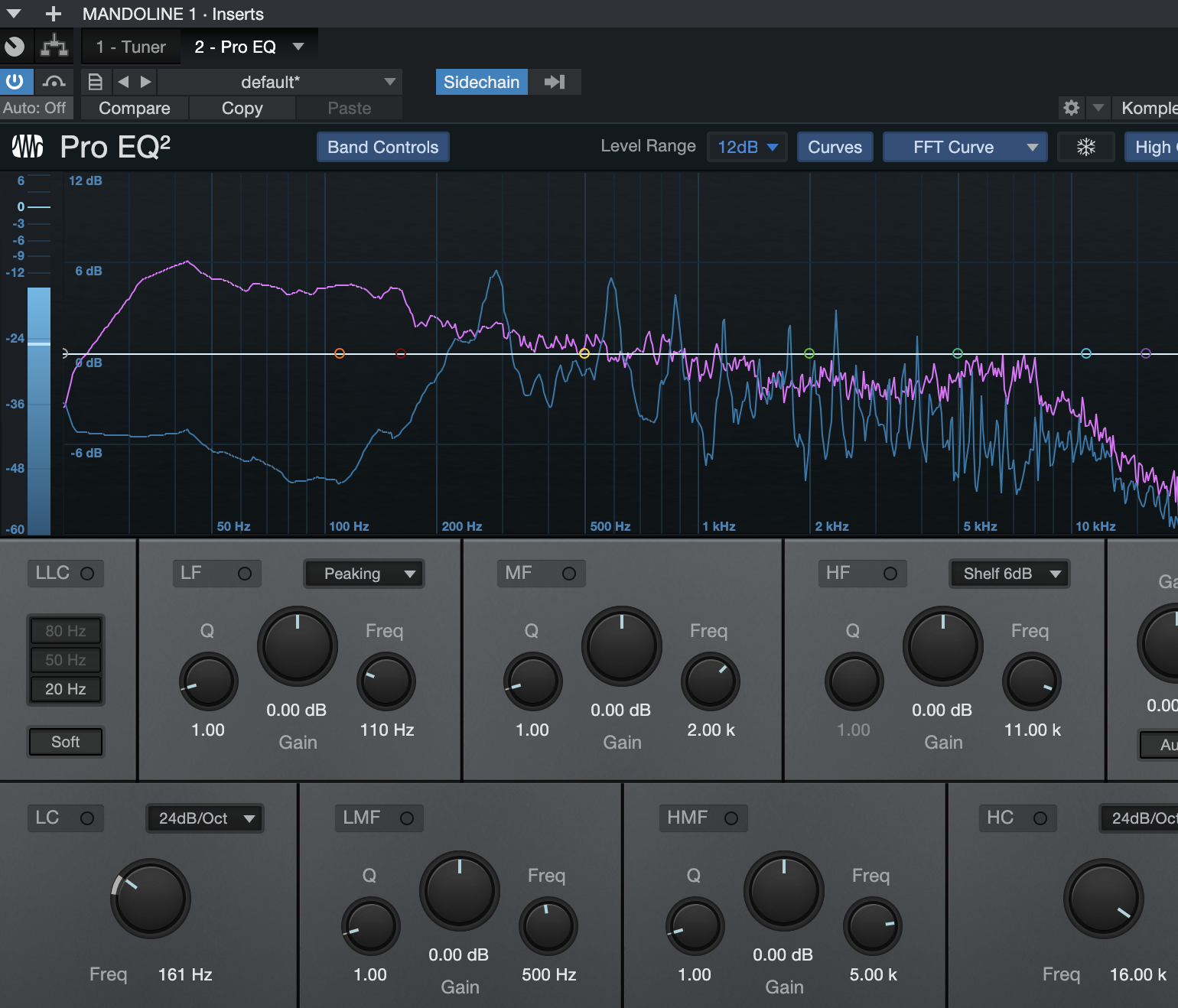Click the sidechain arrow routing icon

coord(555,82)
